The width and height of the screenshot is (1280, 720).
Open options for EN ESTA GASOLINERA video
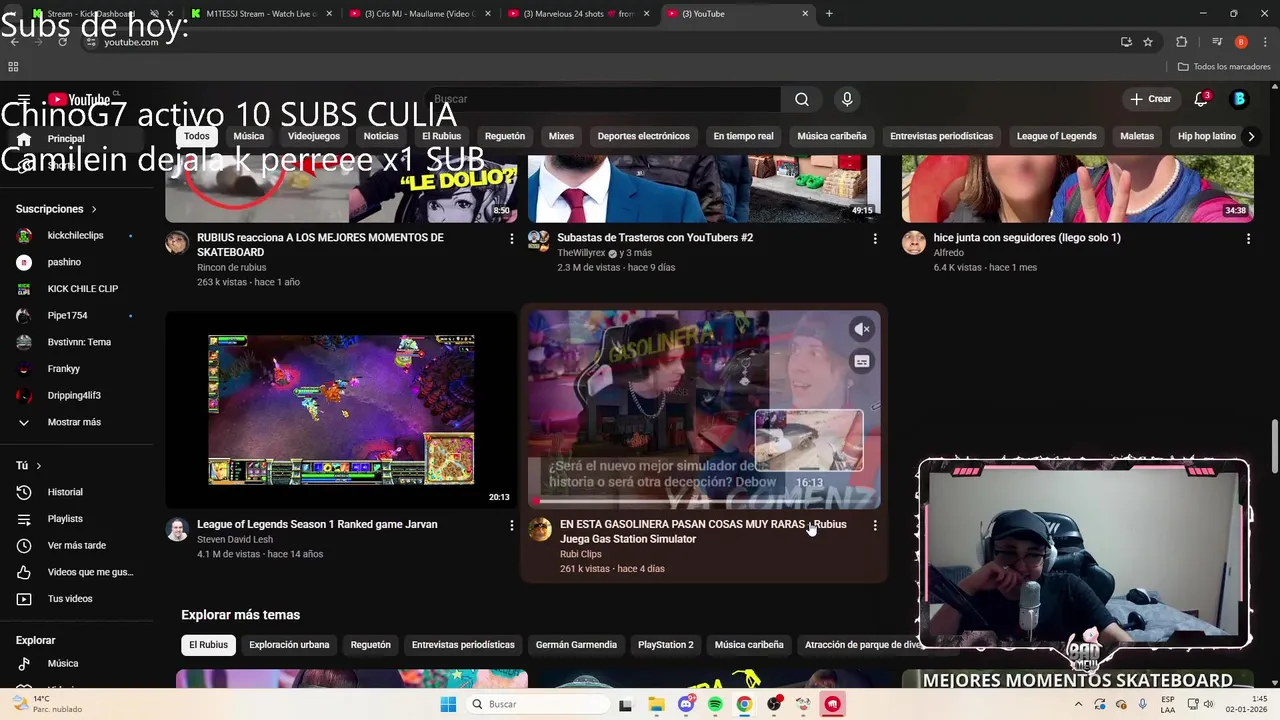(875, 525)
